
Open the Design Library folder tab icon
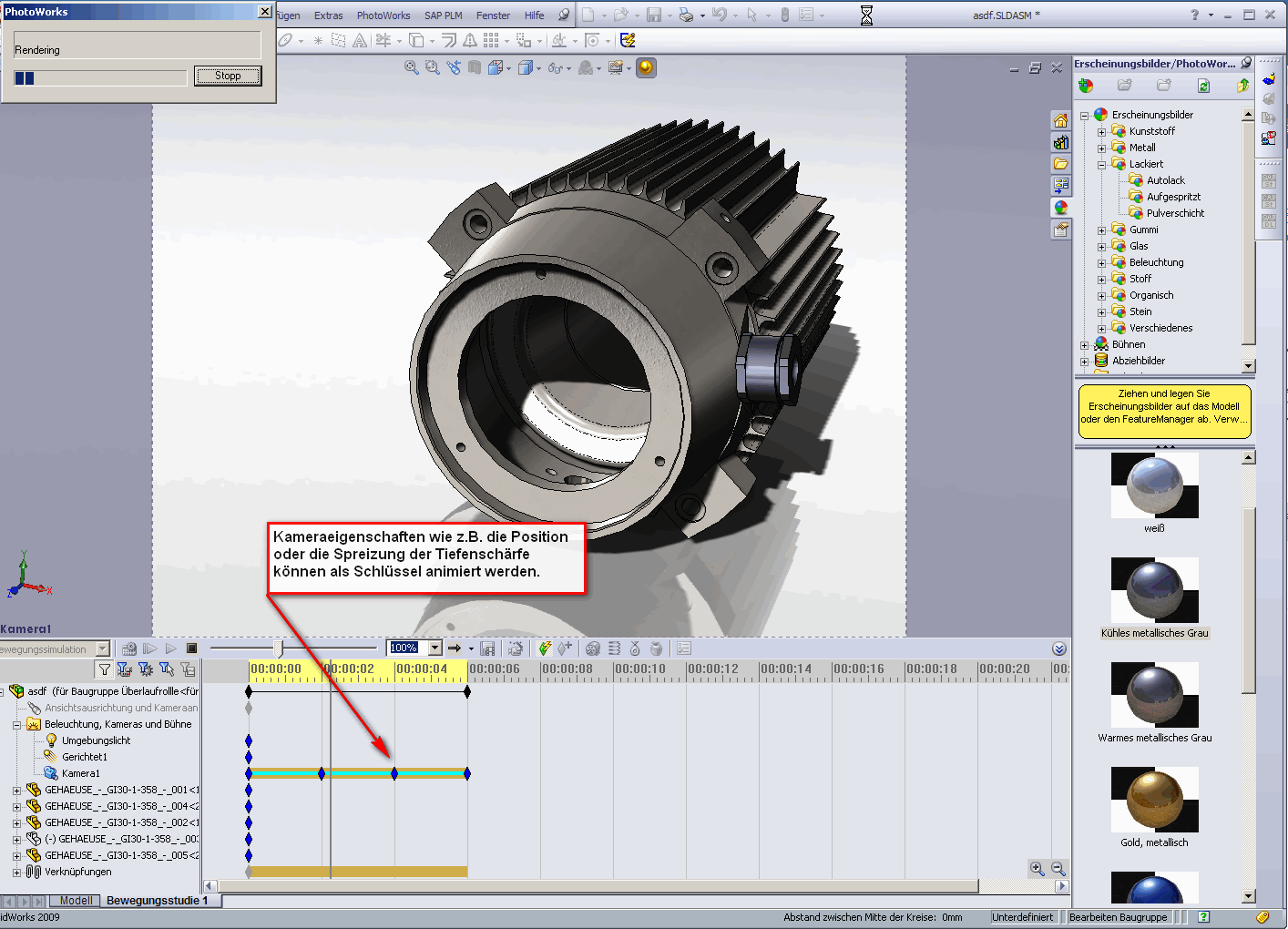1061,164
